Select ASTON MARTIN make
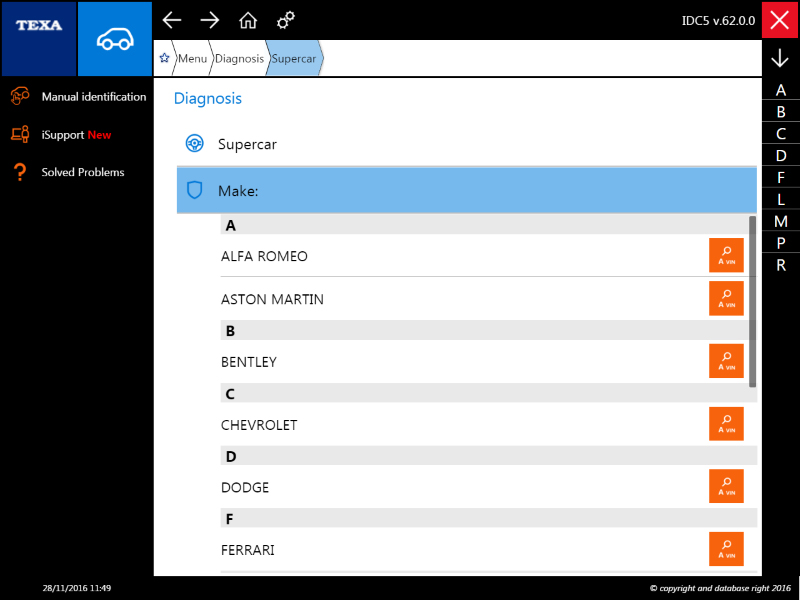 (x=272, y=299)
